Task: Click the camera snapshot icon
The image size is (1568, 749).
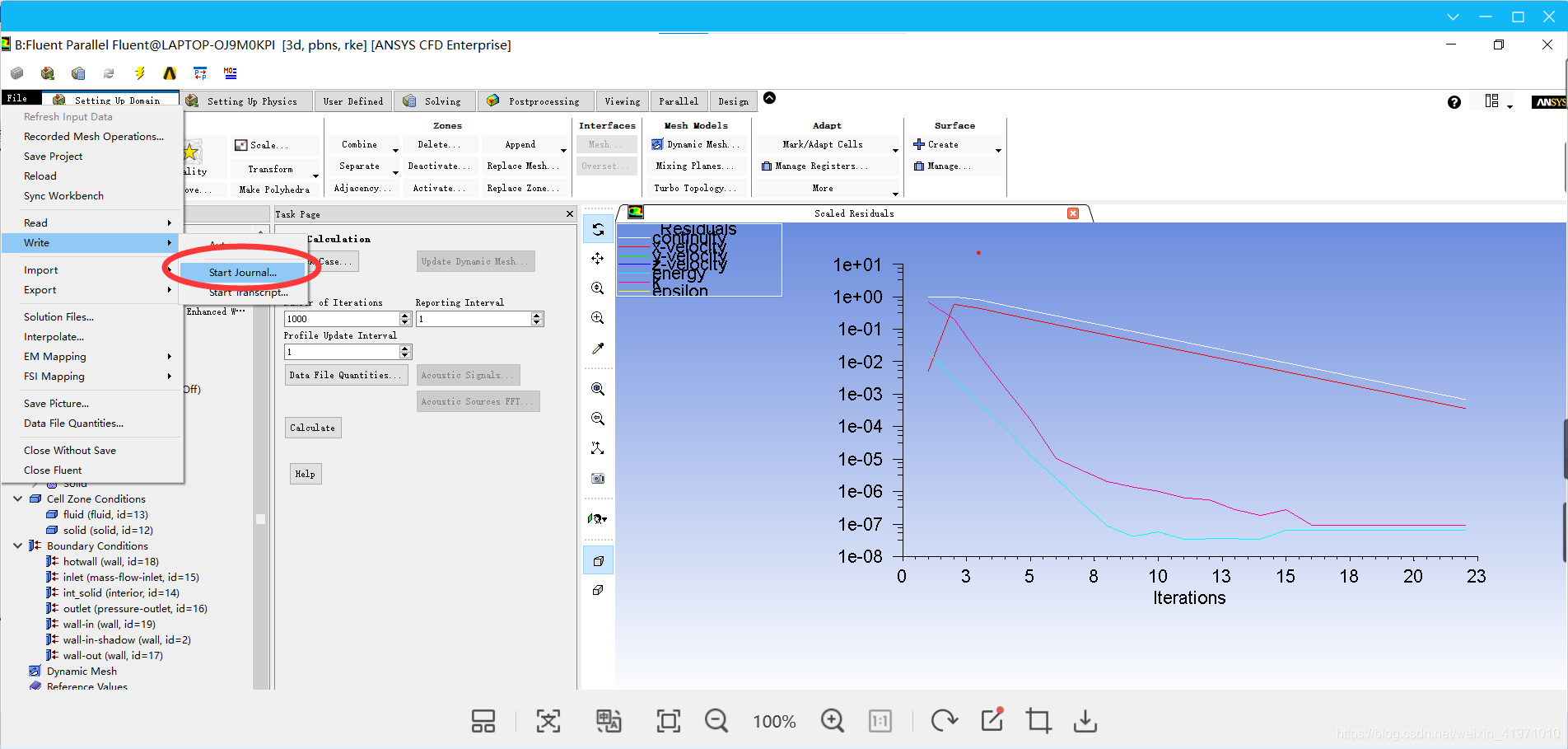Action: pos(598,478)
